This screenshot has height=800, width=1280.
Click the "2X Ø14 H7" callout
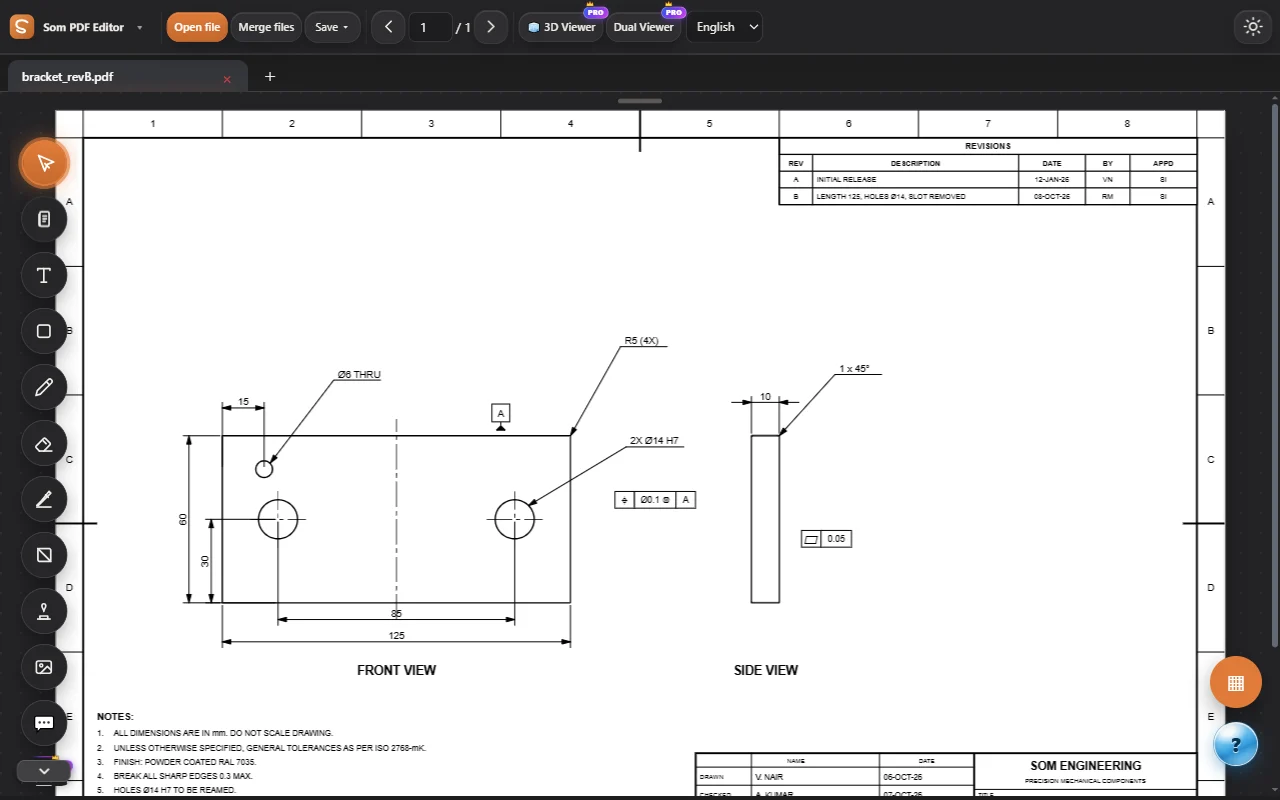coord(655,441)
